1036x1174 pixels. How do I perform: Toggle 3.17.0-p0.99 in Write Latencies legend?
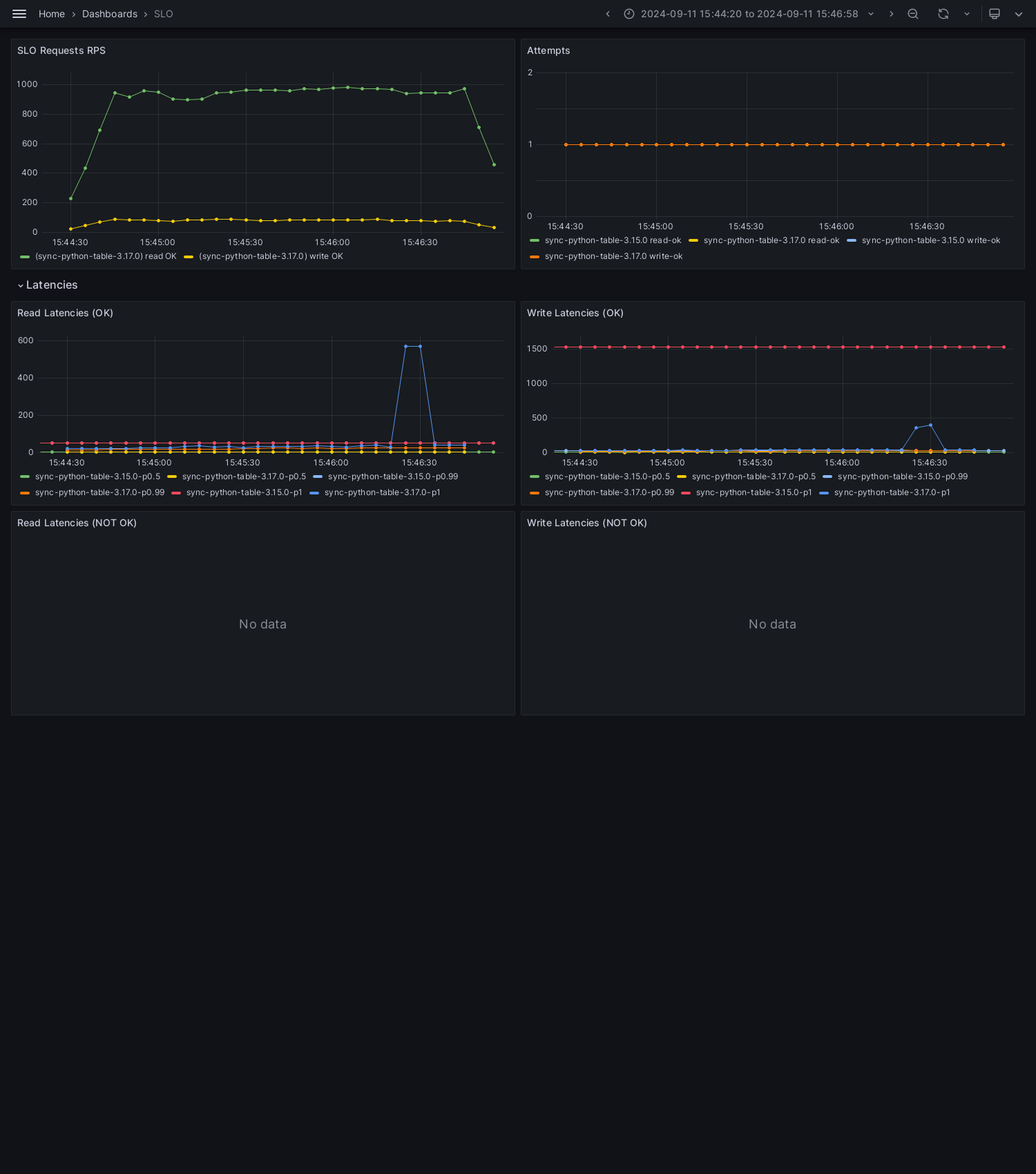tap(609, 492)
